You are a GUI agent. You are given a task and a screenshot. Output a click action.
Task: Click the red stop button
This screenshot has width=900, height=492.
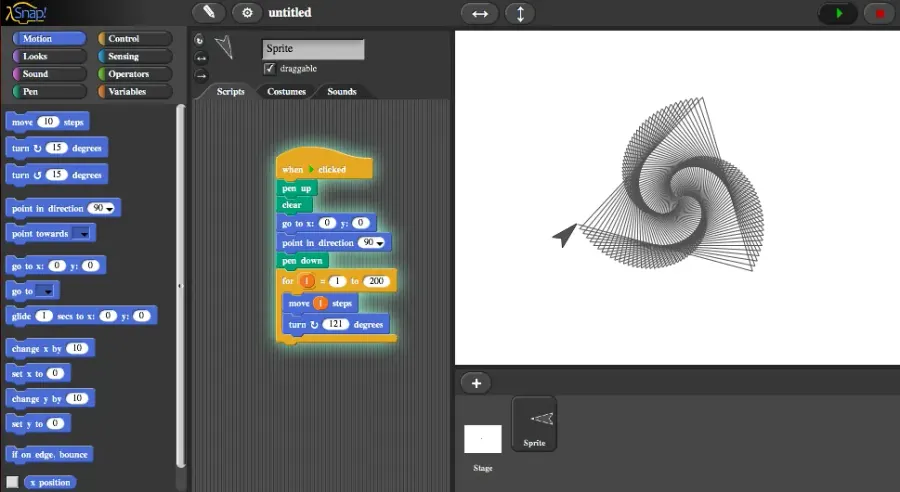click(x=879, y=13)
